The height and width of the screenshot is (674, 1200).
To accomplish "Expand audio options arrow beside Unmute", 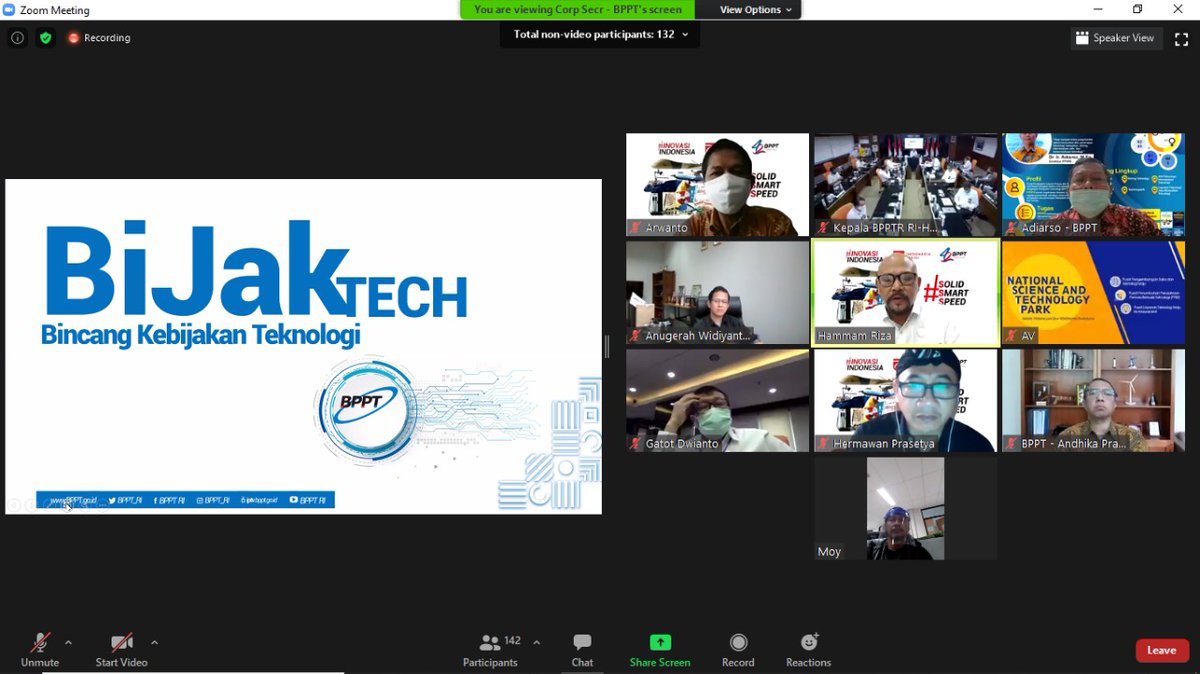I will click(x=68, y=642).
